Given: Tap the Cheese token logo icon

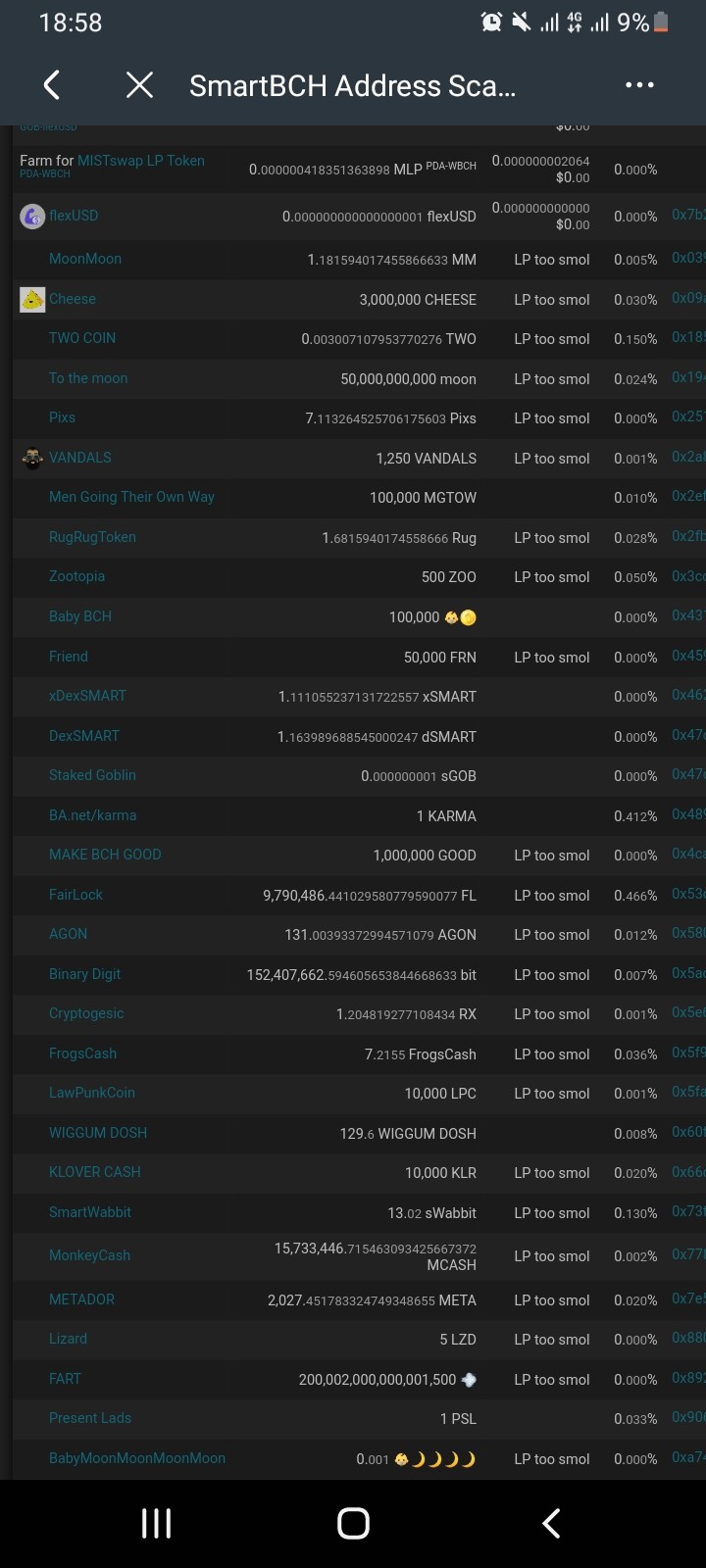Looking at the screenshot, I should tap(32, 300).
